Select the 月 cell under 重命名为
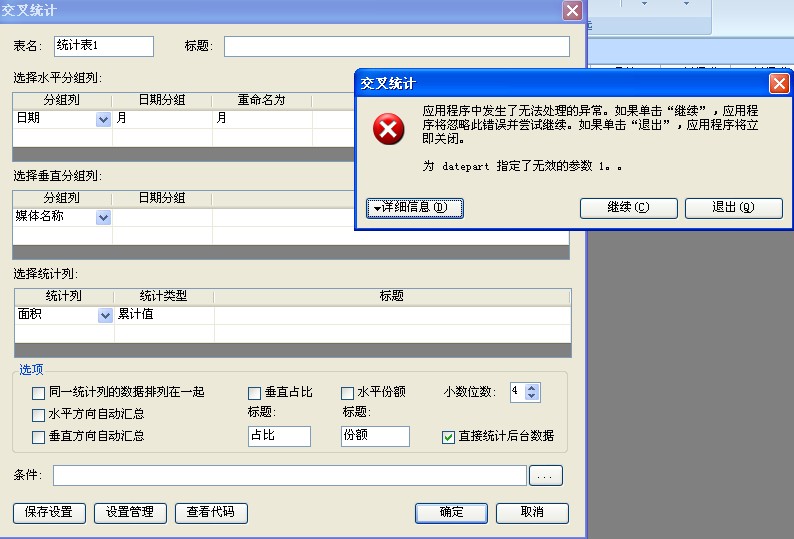794x539 pixels. (262, 120)
